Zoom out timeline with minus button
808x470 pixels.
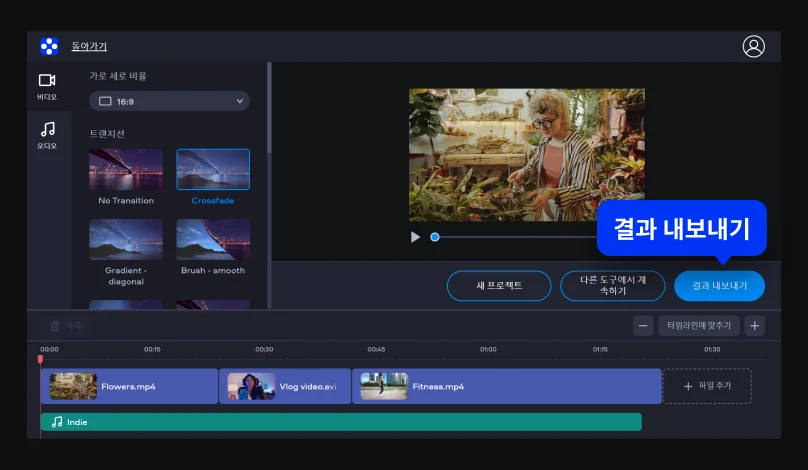(643, 326)
